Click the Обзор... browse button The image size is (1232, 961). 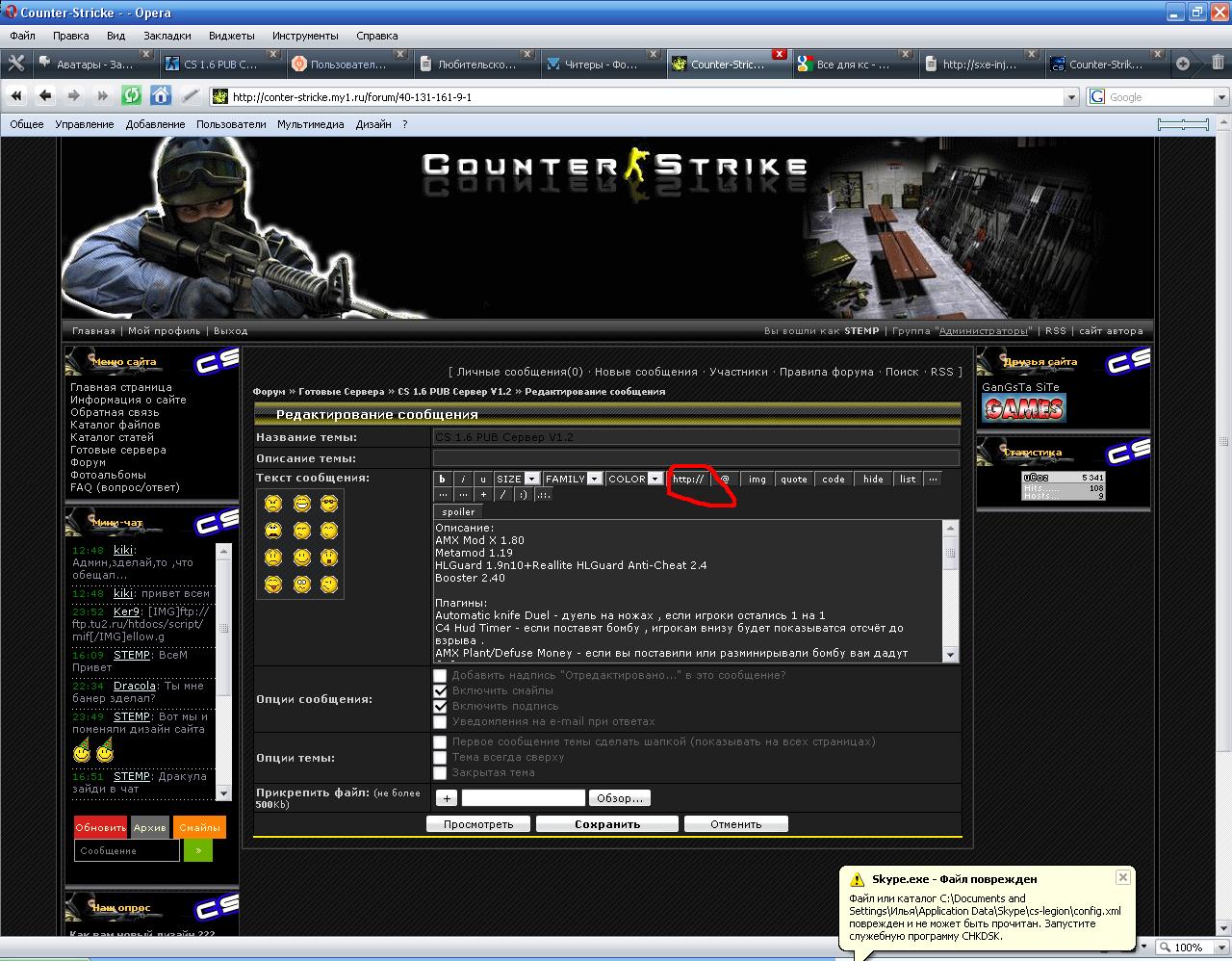pos(620,798)
